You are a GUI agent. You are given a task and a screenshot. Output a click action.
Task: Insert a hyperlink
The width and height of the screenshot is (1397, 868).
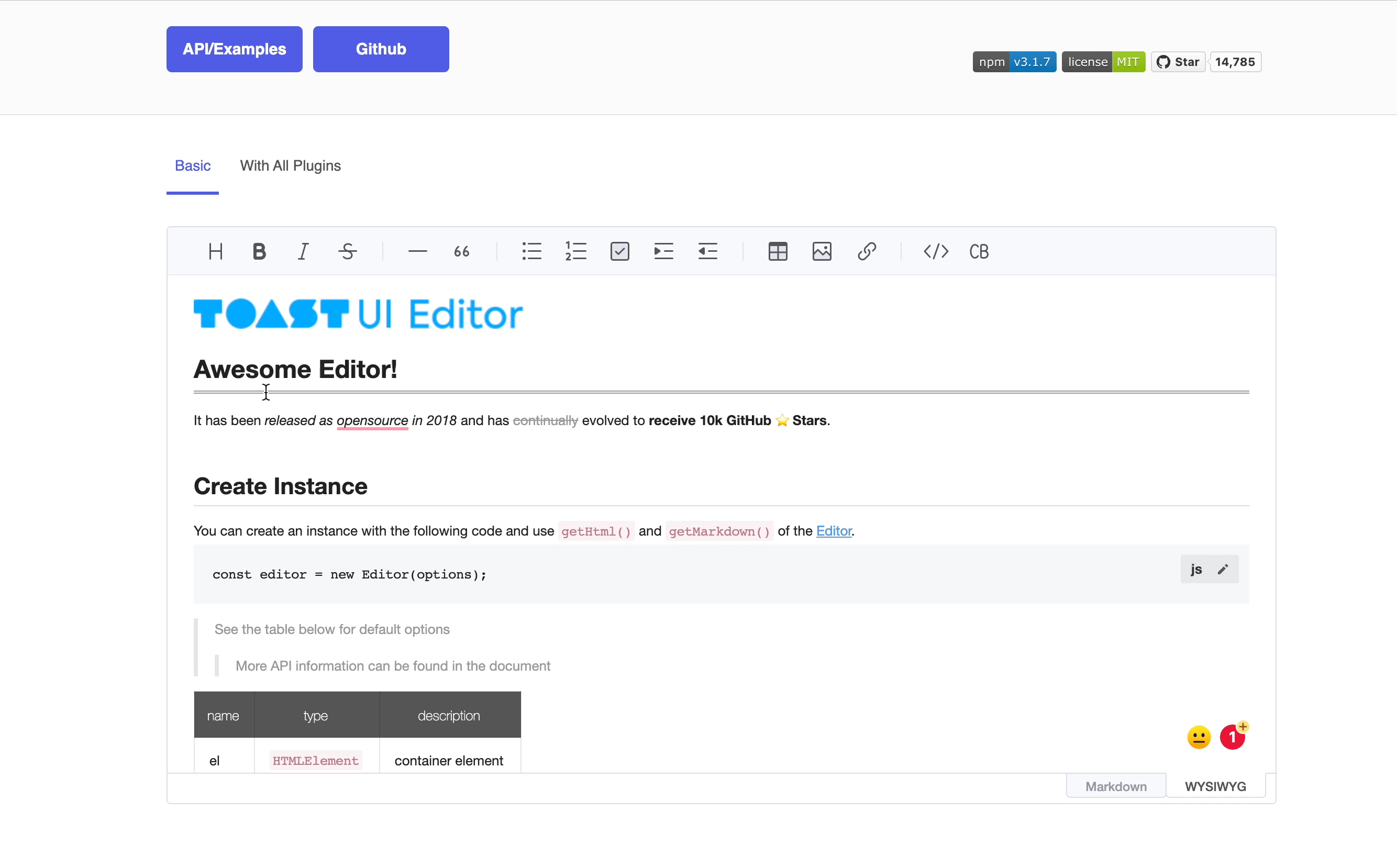click(867, 251)
